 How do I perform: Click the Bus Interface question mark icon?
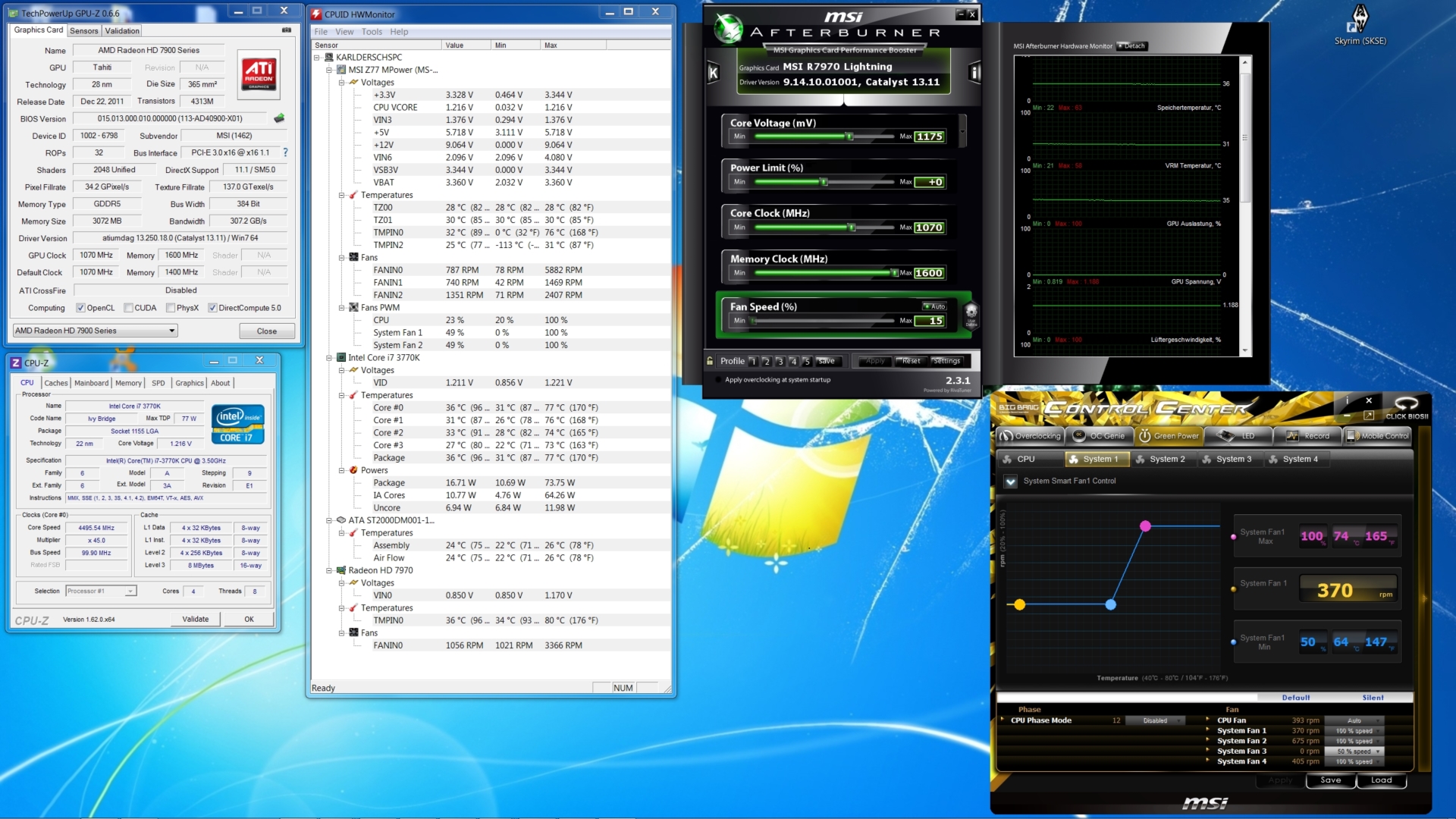(285, 152)
